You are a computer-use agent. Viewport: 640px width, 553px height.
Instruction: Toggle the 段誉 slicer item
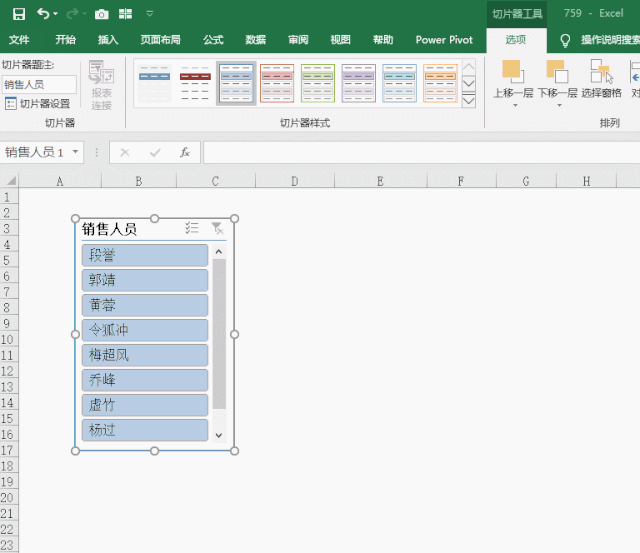coord(145,255)
